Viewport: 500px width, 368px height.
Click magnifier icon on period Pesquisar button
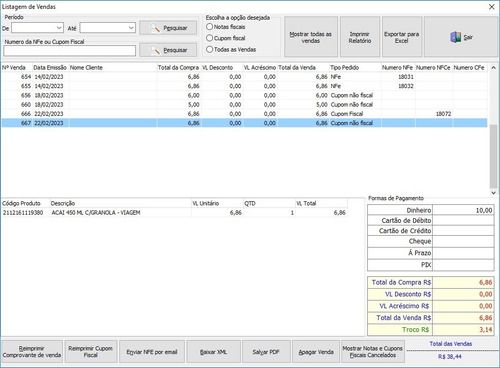point(155,28)
